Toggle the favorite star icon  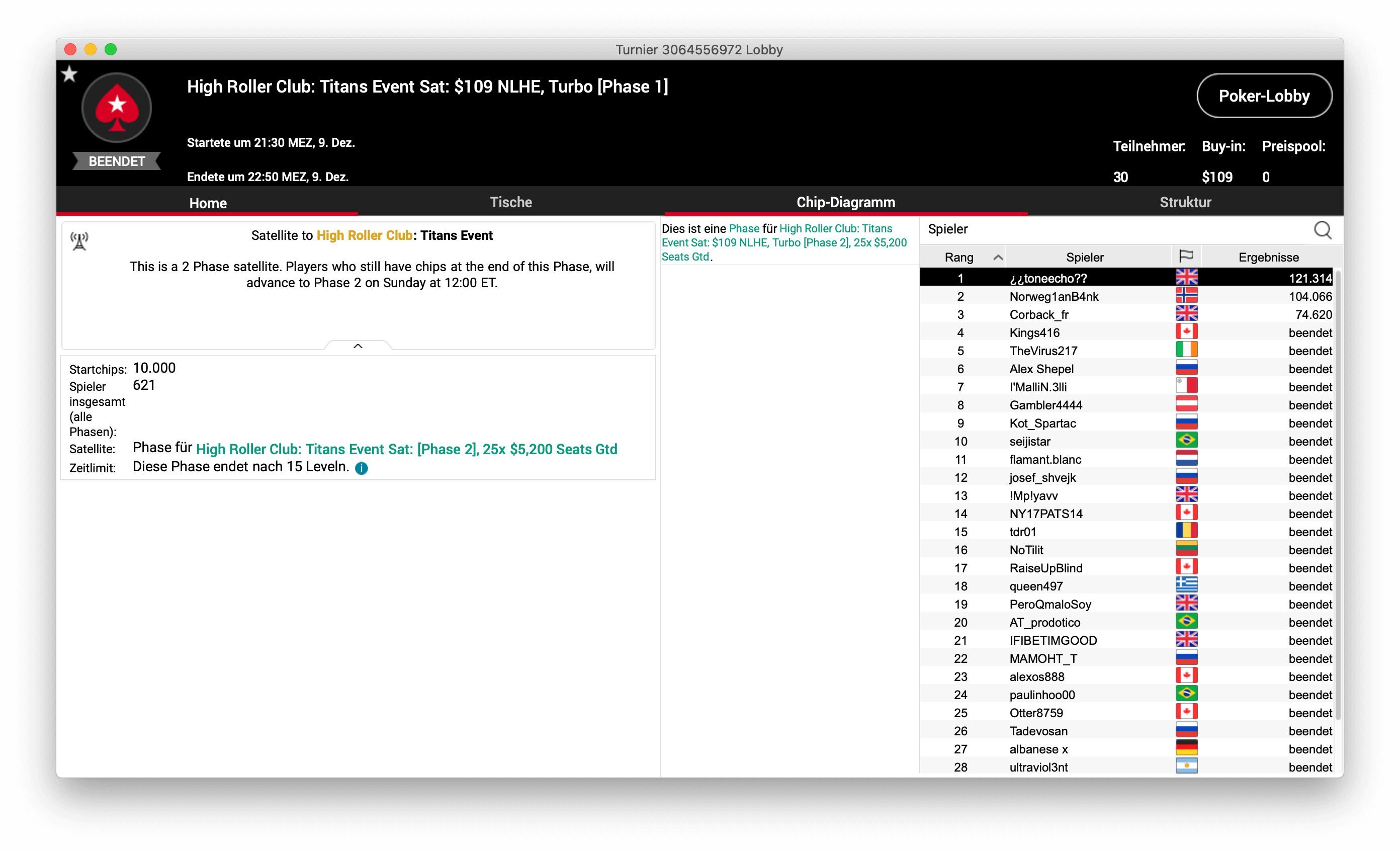[x=69, y=74]
